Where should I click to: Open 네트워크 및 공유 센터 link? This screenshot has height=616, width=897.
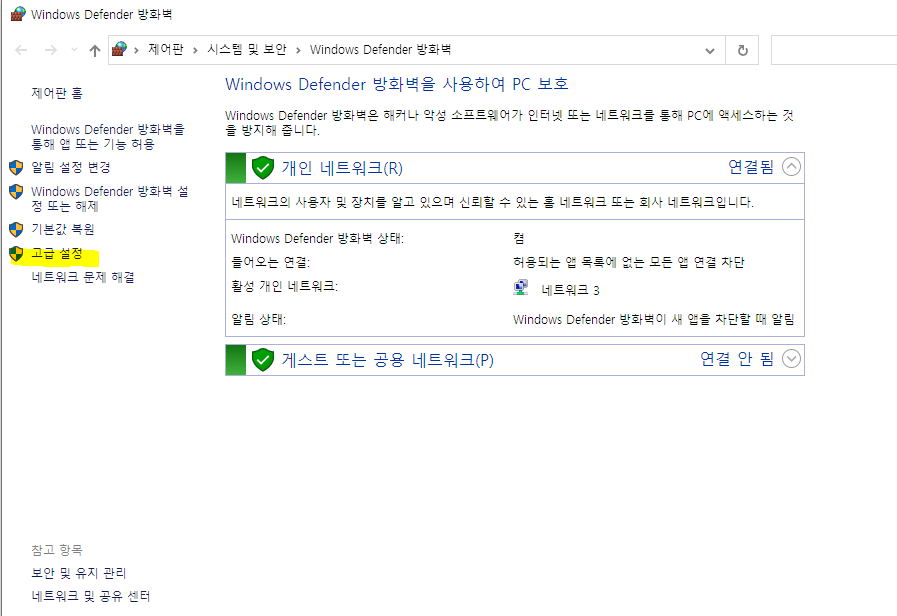point(90,597)
